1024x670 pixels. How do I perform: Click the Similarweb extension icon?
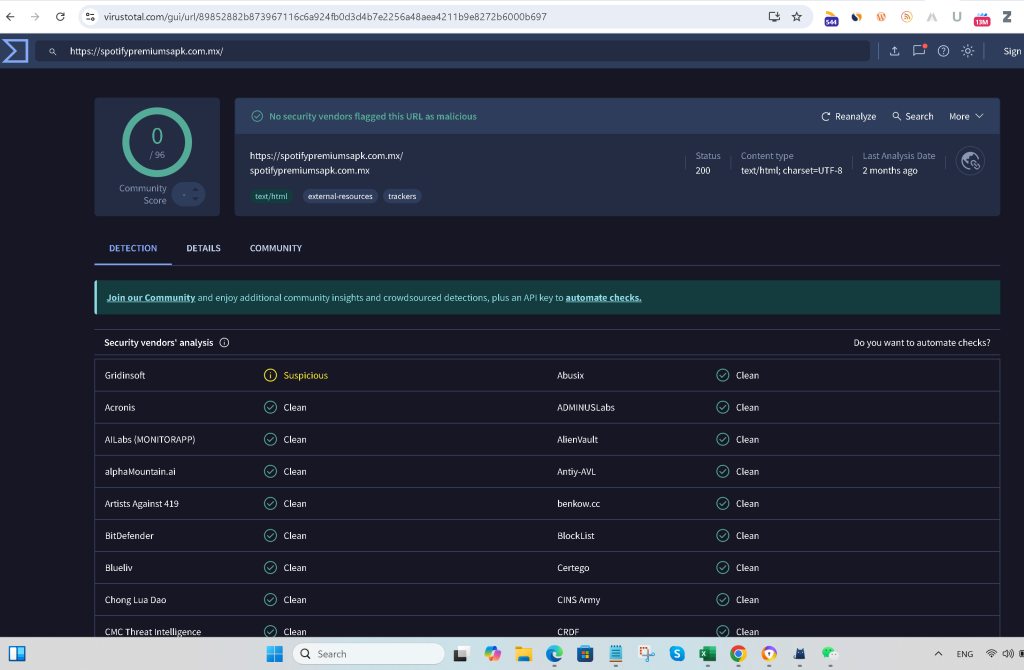point(856,17)
